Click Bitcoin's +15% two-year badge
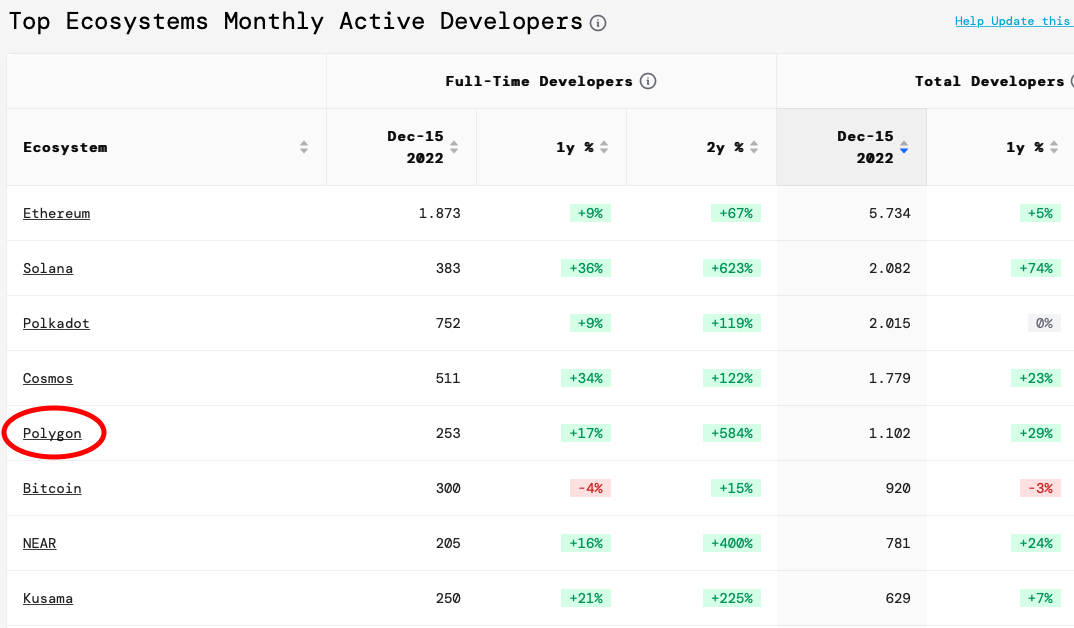Screen dimensions: 1074x628 [736, 488]
